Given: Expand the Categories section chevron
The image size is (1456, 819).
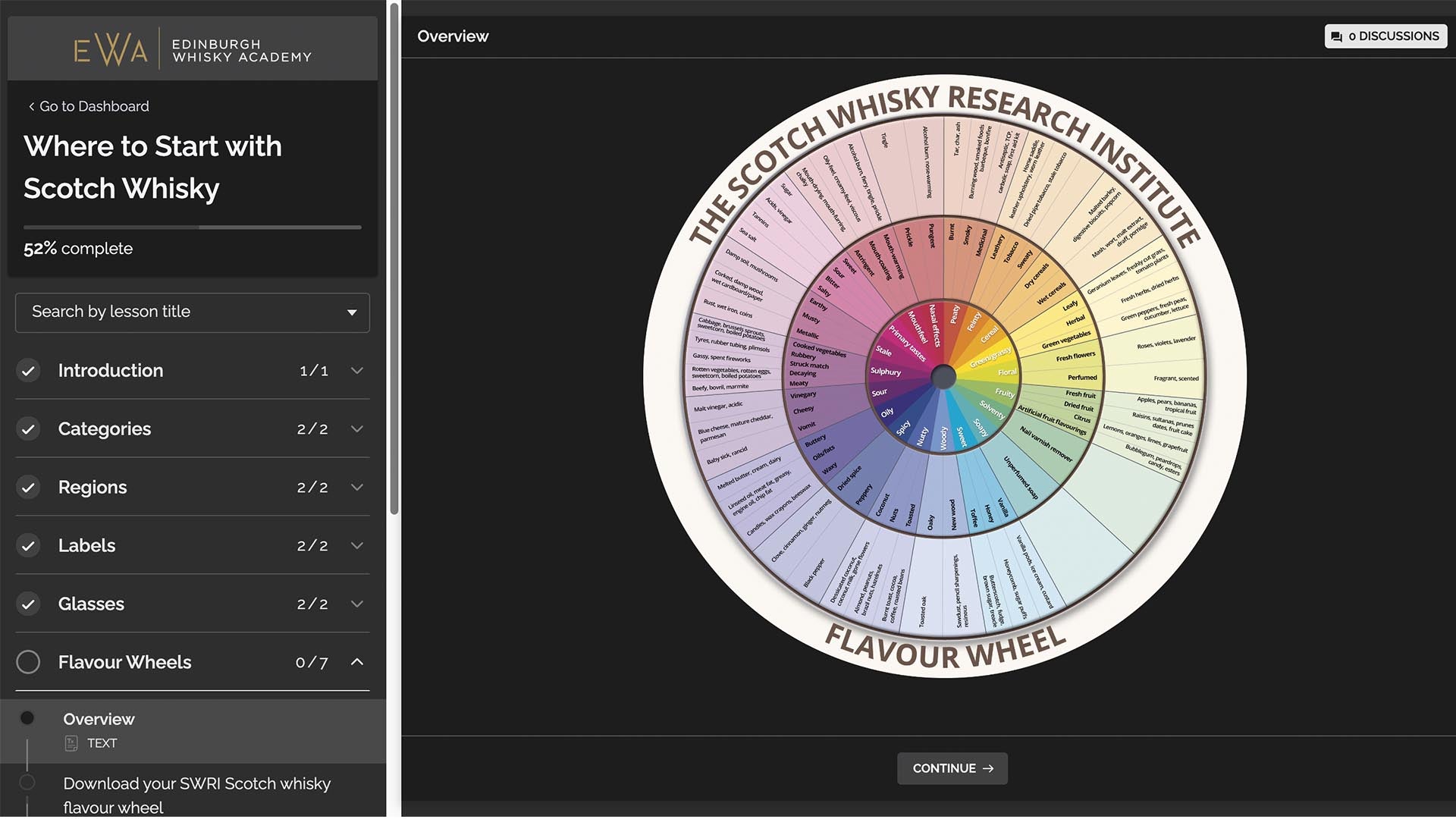Looking at the screenshot, I should (x=357, y=429).
